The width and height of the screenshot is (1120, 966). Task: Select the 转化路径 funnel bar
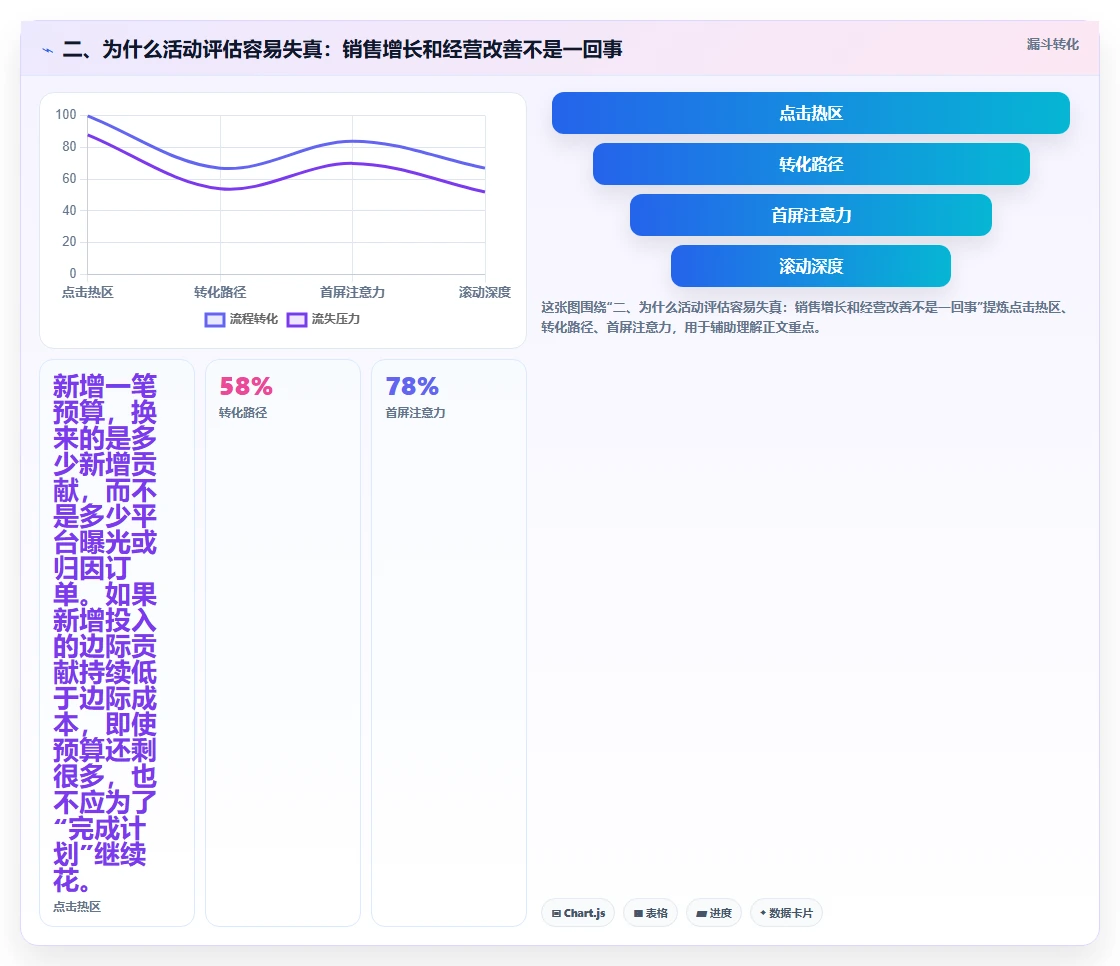point(811,164)
